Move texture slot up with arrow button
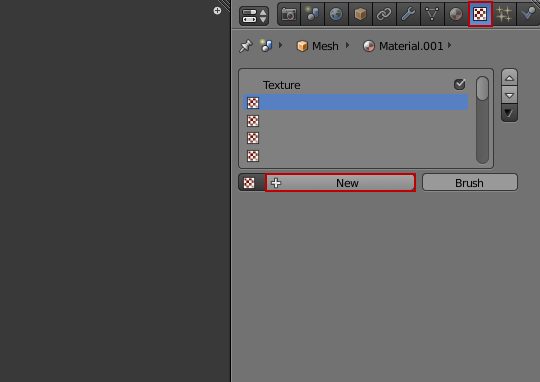The image size is (540, 382). [x=509, y=78]
